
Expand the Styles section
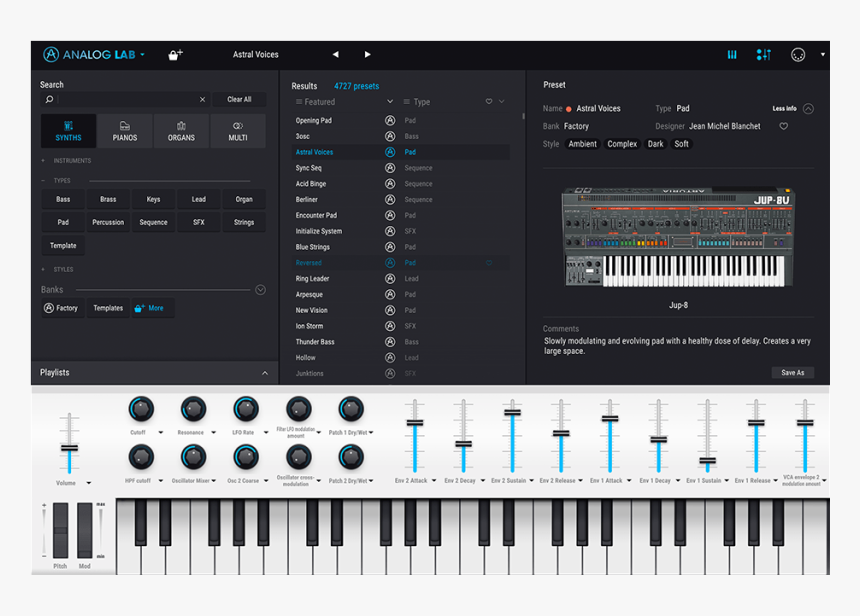[57, 269]
